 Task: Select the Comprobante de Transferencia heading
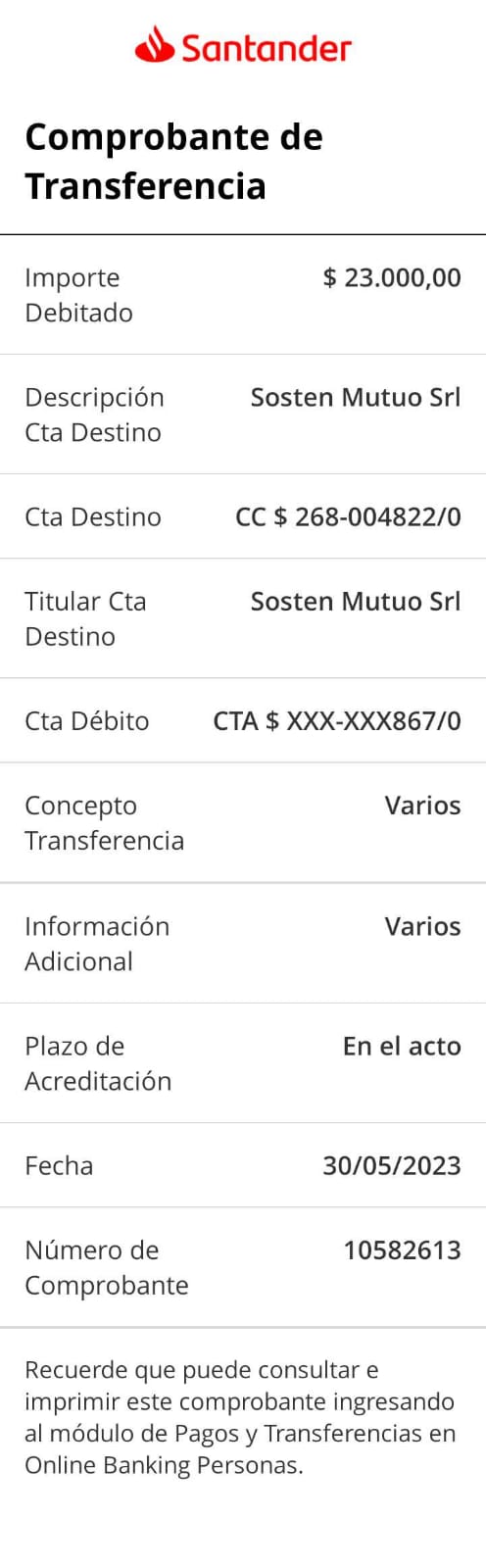tap(173, 161)
